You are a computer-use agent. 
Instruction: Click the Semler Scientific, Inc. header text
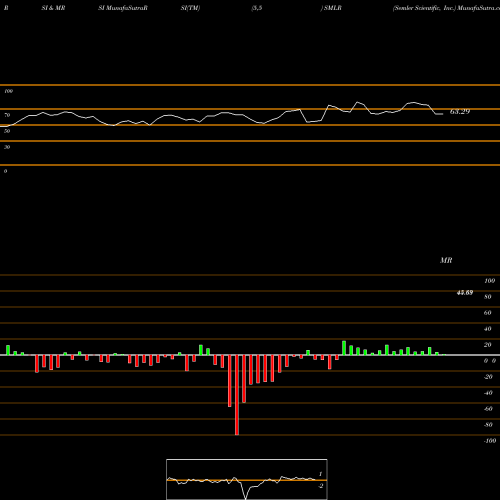424,8
